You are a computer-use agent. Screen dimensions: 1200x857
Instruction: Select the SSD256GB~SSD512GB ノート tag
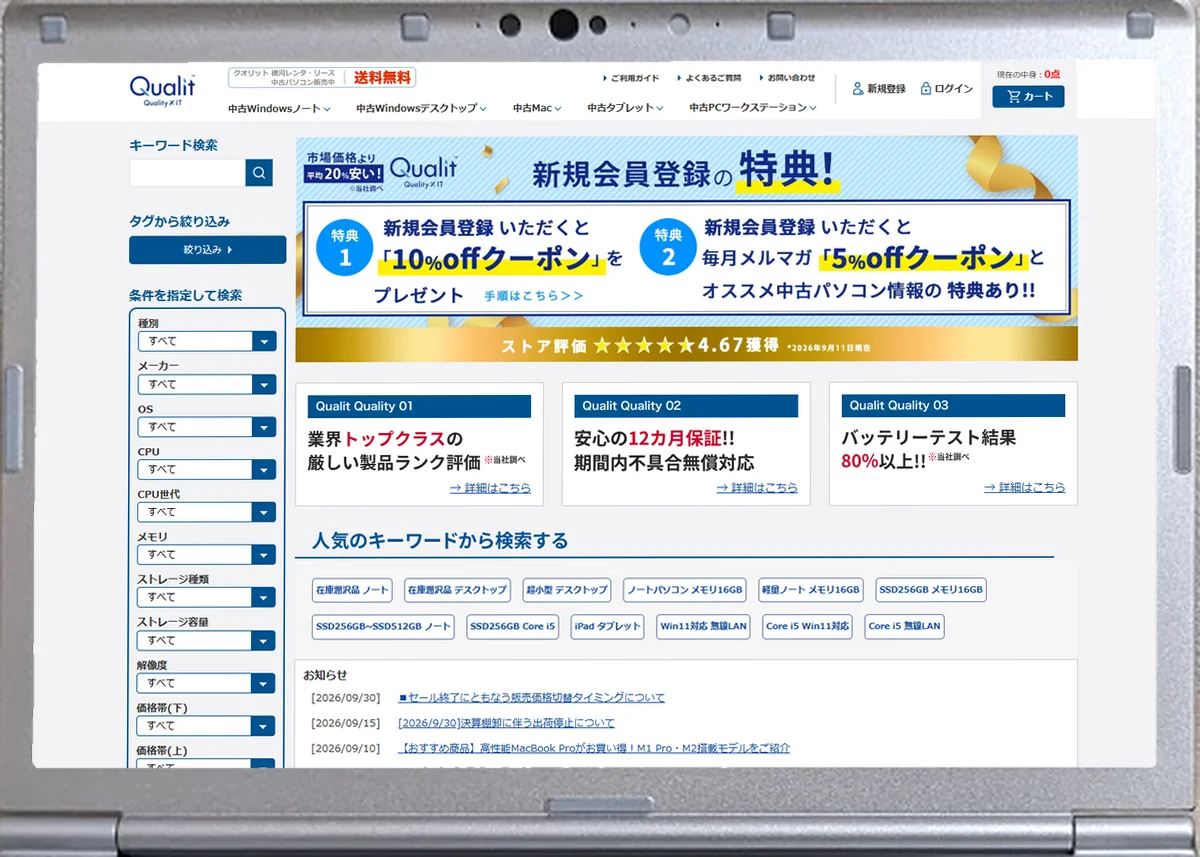[384, 627]
